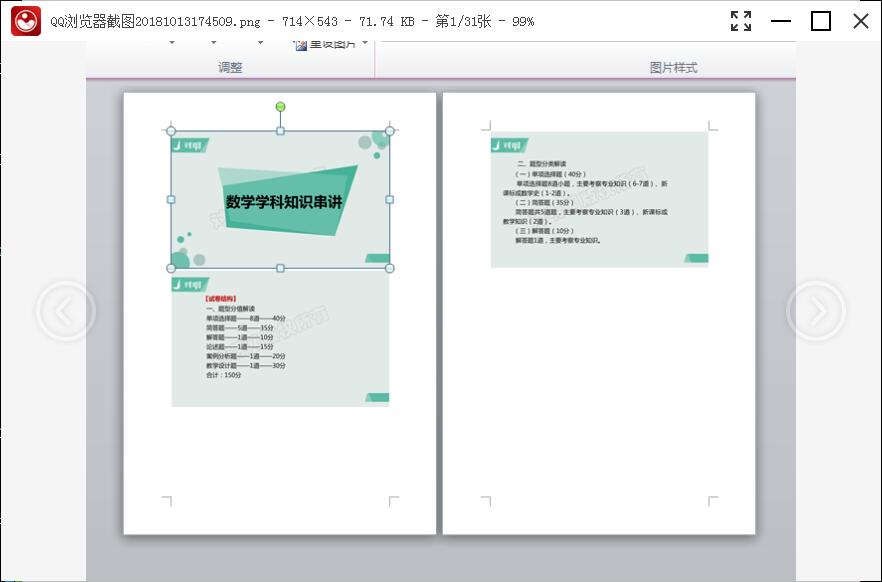The width and height of the screenshot is (882, 582).
Task: Click the 合计：150分 line in slide
Action: (223, 375)
